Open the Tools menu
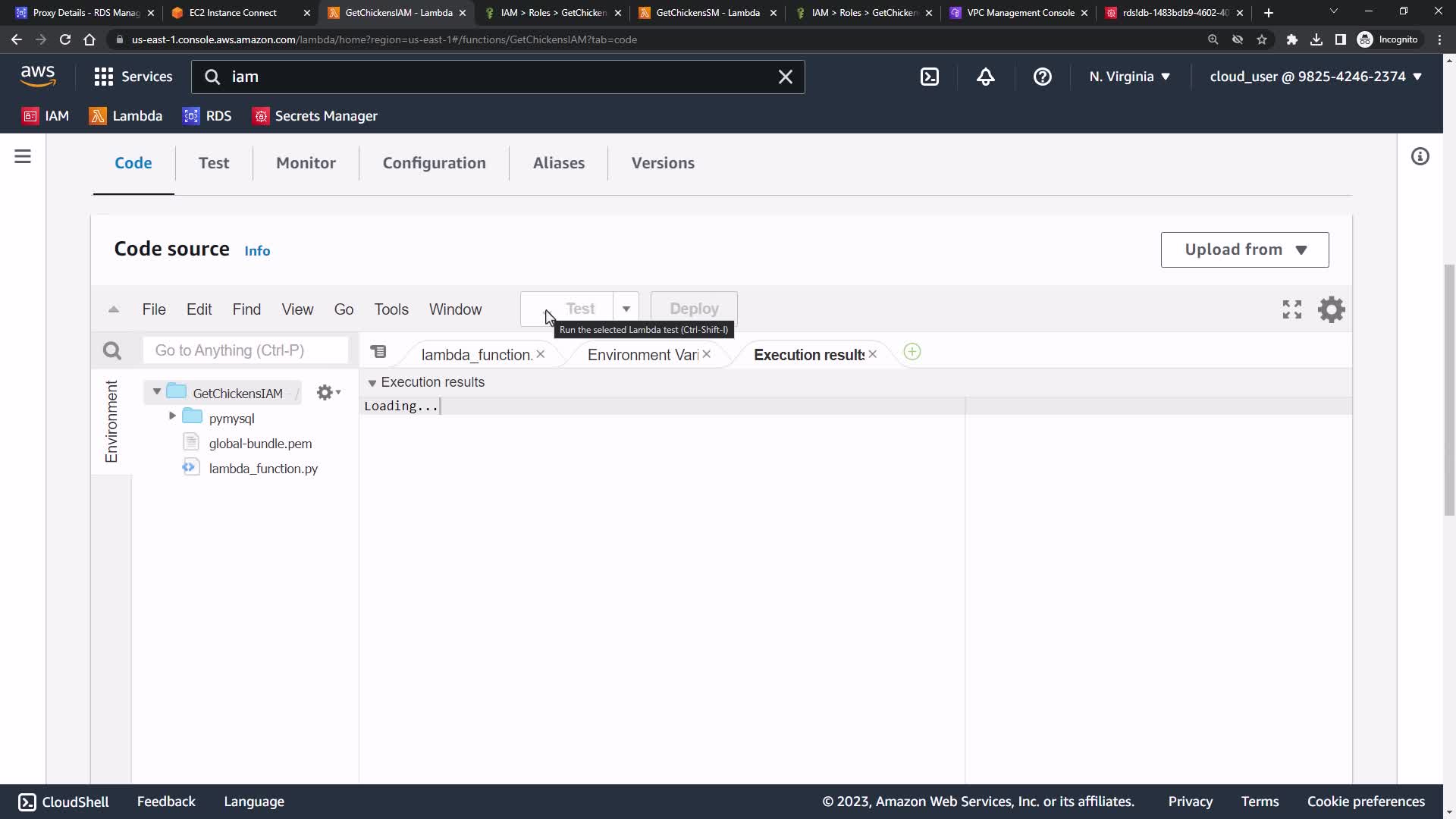This screenshot has height=819, width=1456. (391, 309)
